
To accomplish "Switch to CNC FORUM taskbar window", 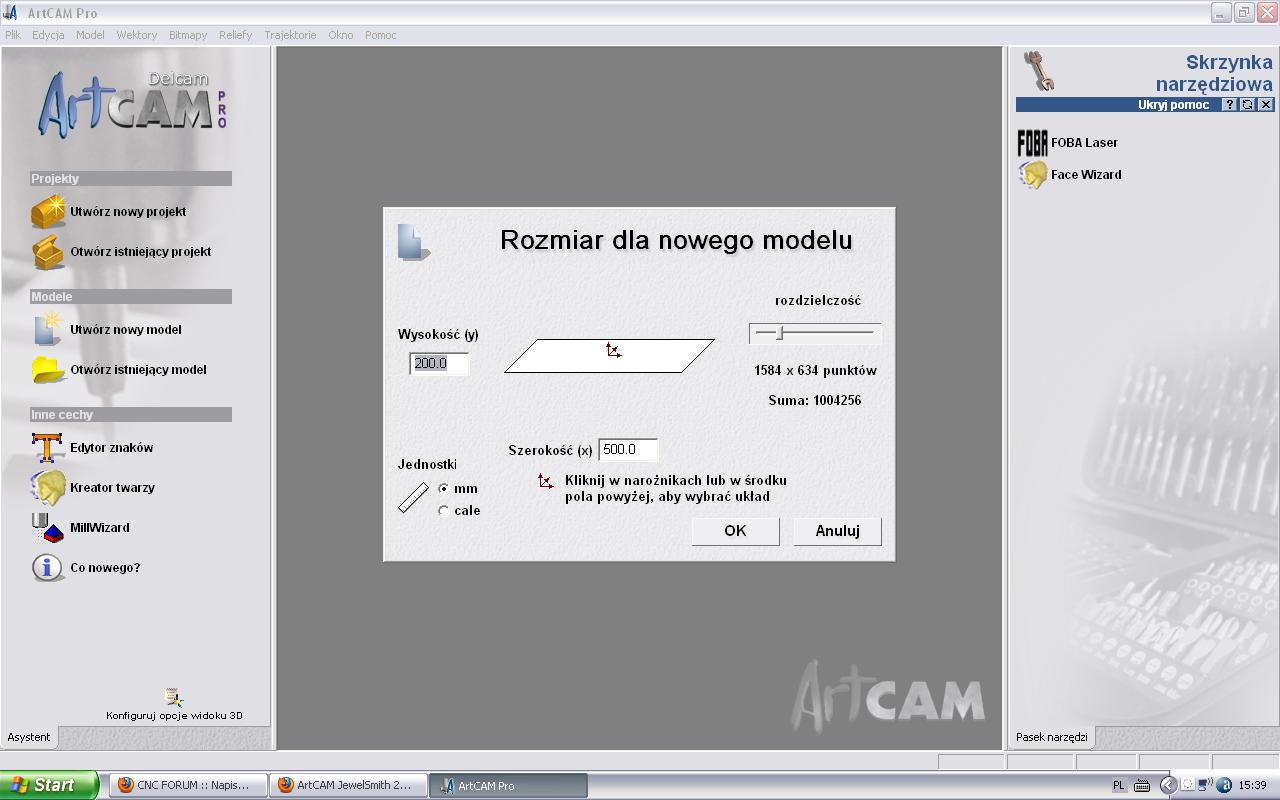I will pos(187,785).
